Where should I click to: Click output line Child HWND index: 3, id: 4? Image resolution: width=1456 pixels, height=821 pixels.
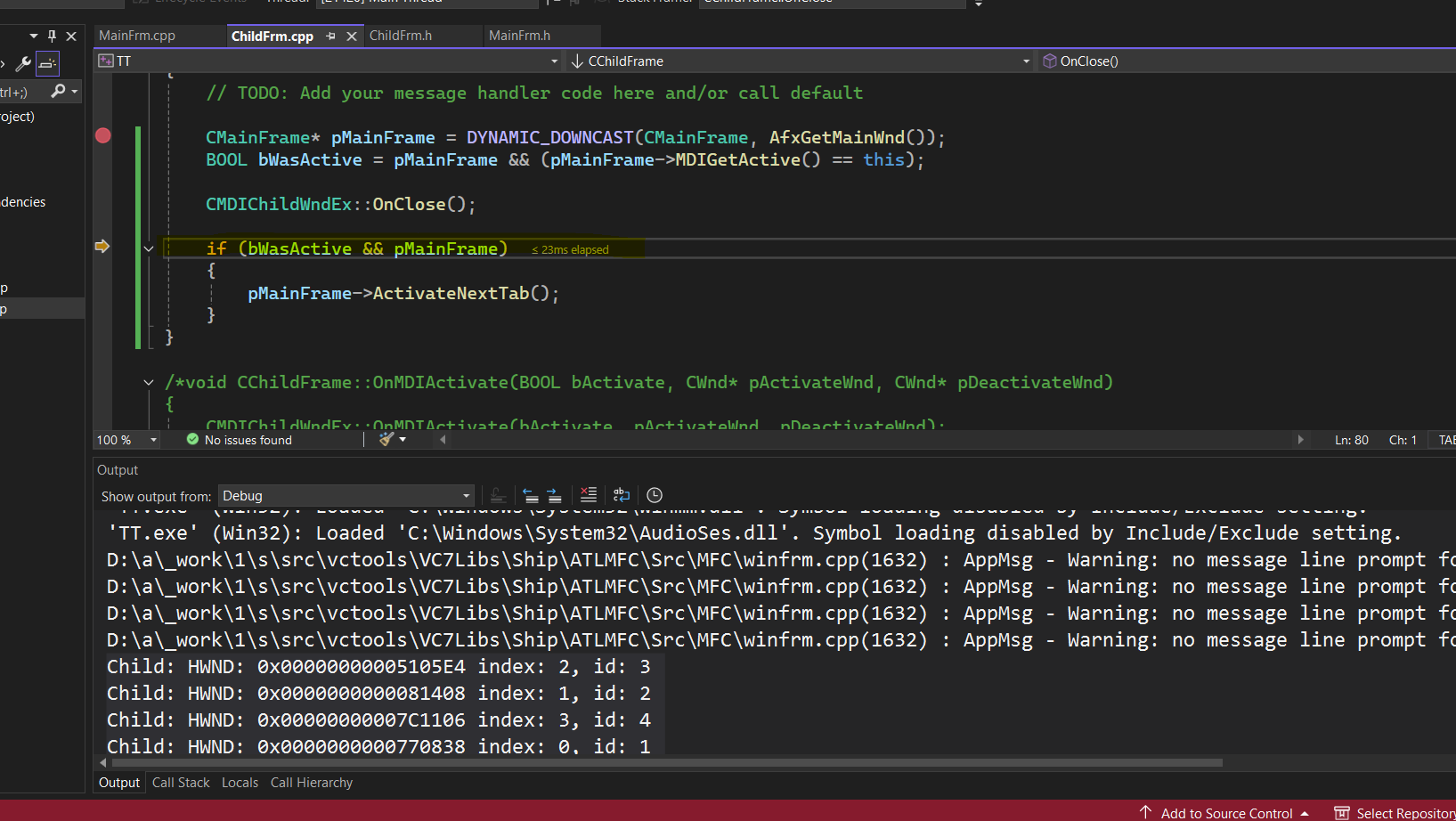pos(378,719)
